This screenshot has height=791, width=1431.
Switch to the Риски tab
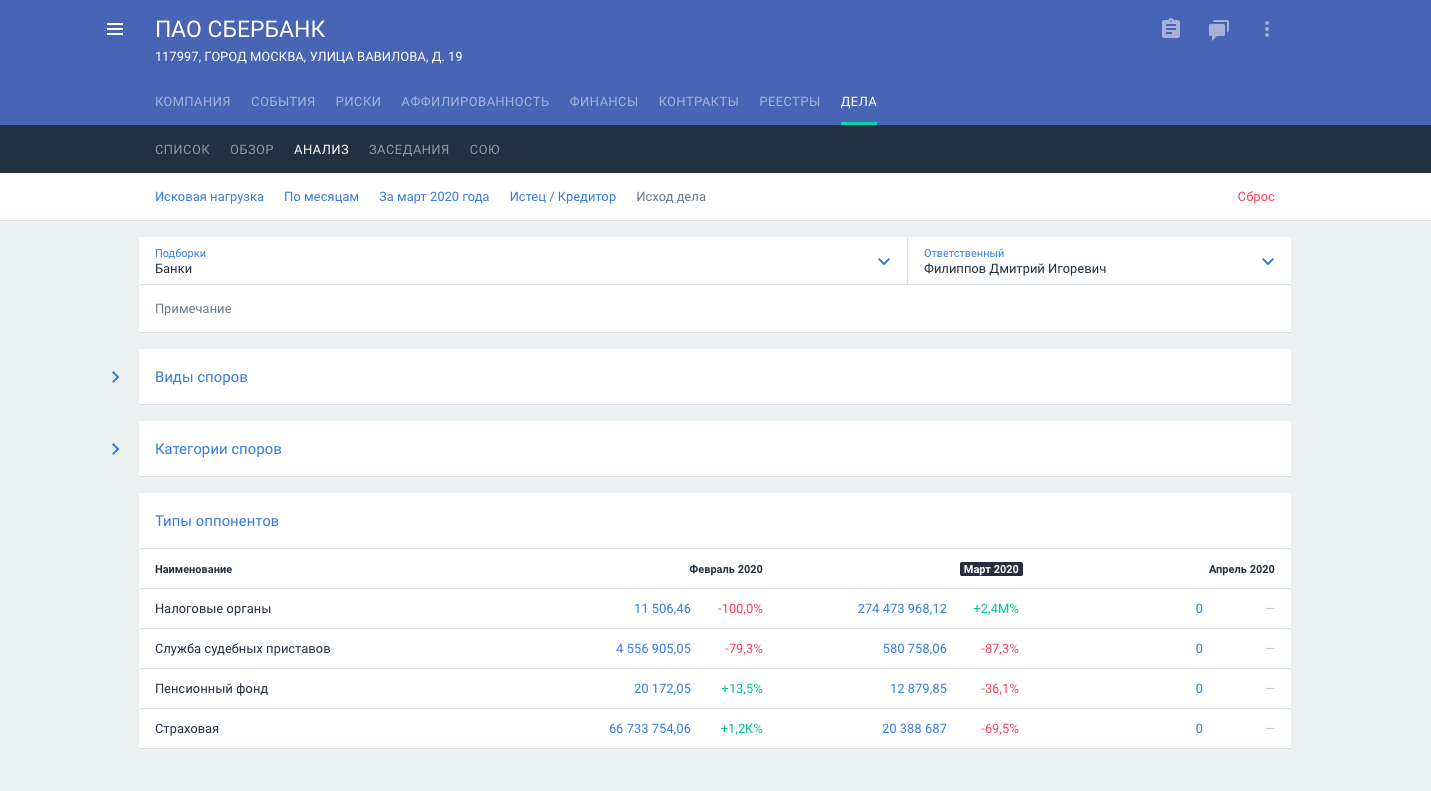point(358,101)
